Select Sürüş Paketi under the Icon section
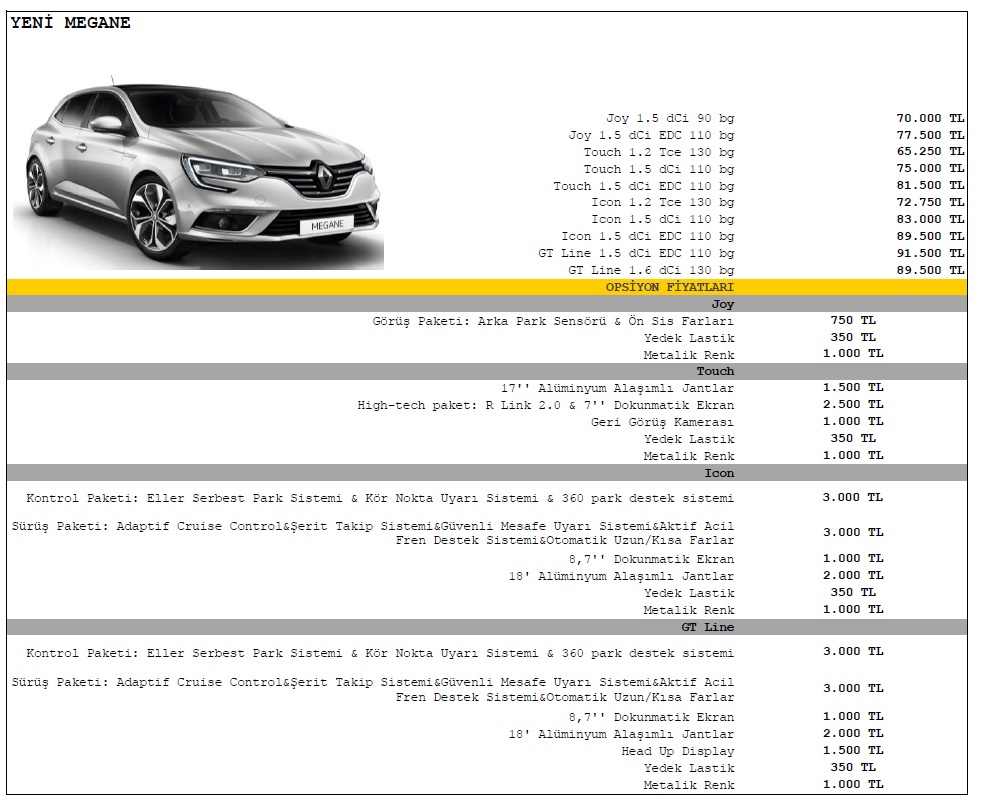This screenshot has width=983, height=801. tap(373, 533)
